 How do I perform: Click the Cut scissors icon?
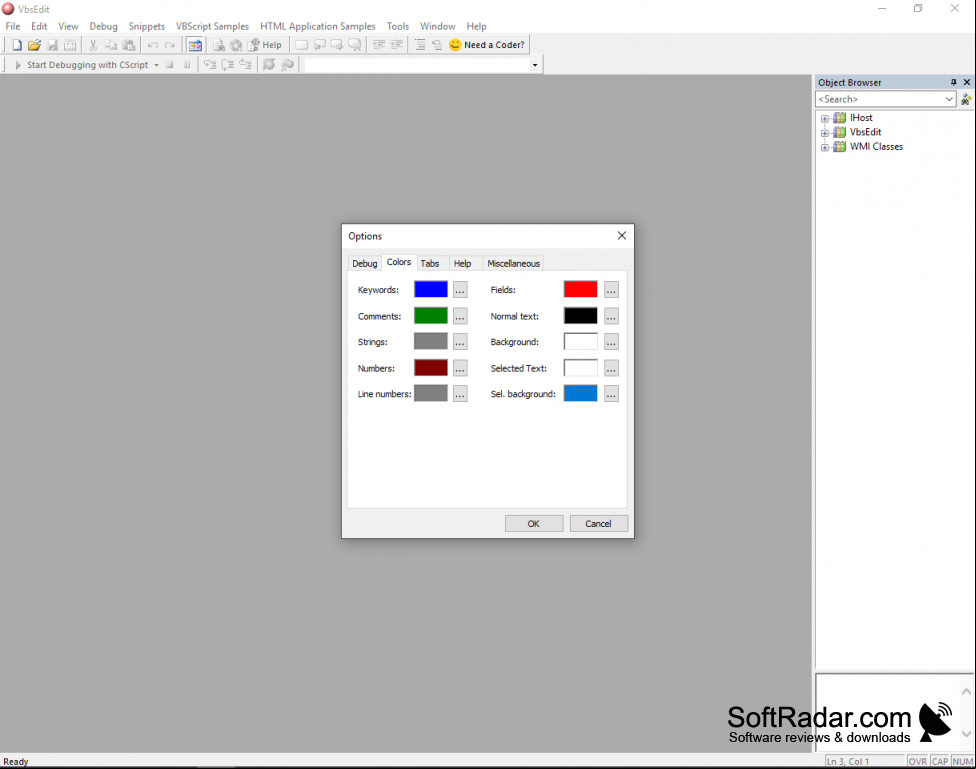[x=93, y=45]
